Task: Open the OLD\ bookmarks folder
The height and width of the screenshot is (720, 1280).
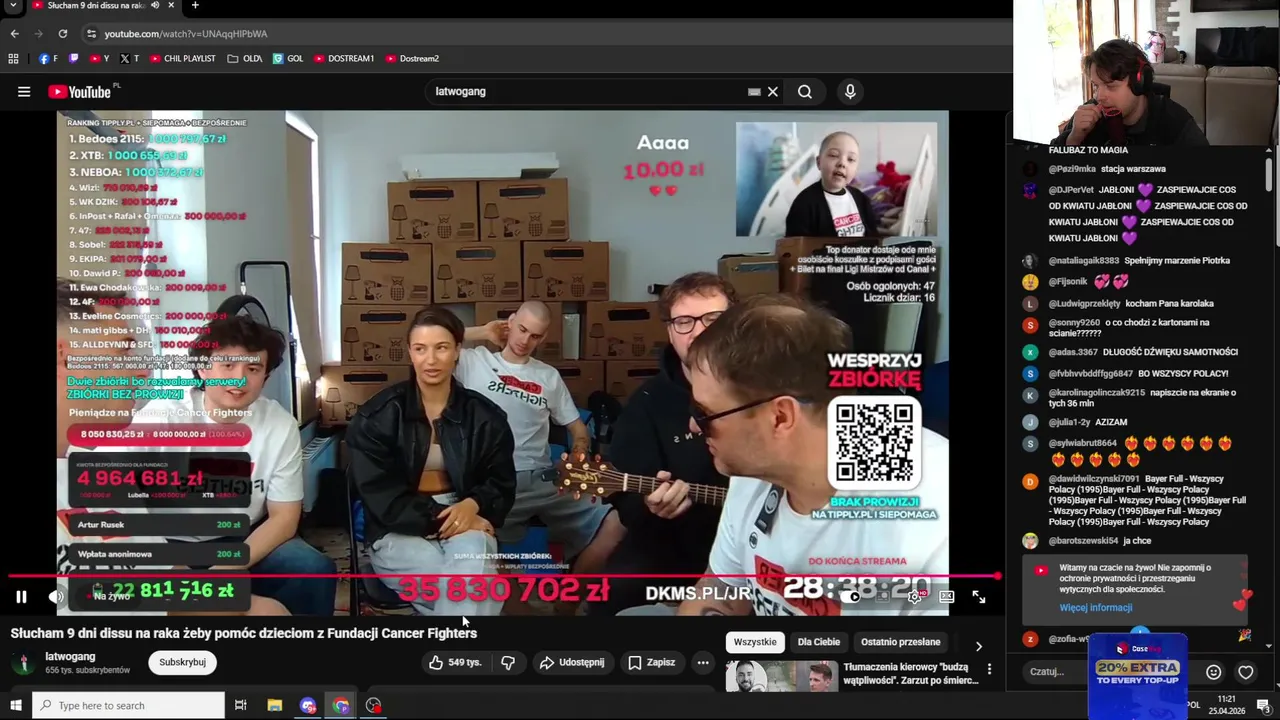Action: coord(244,58)
